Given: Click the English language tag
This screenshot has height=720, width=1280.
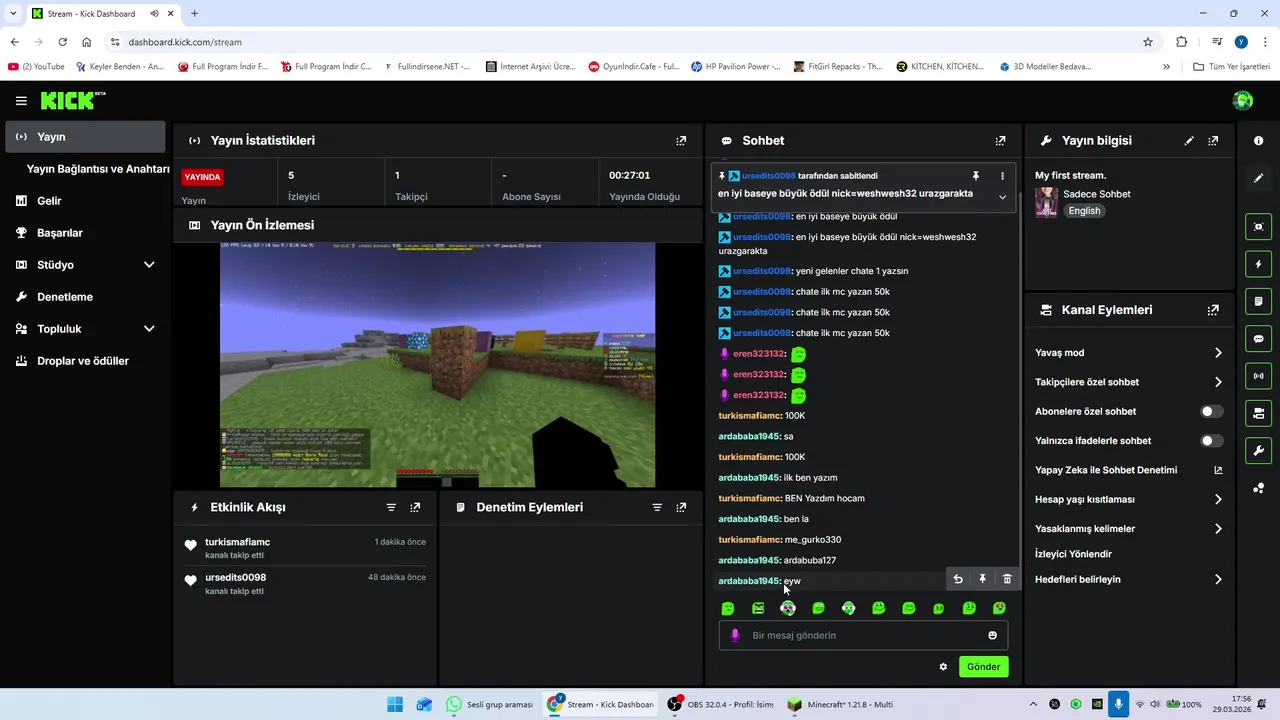Looking at the screenshot, I should tap(1084, 211).
